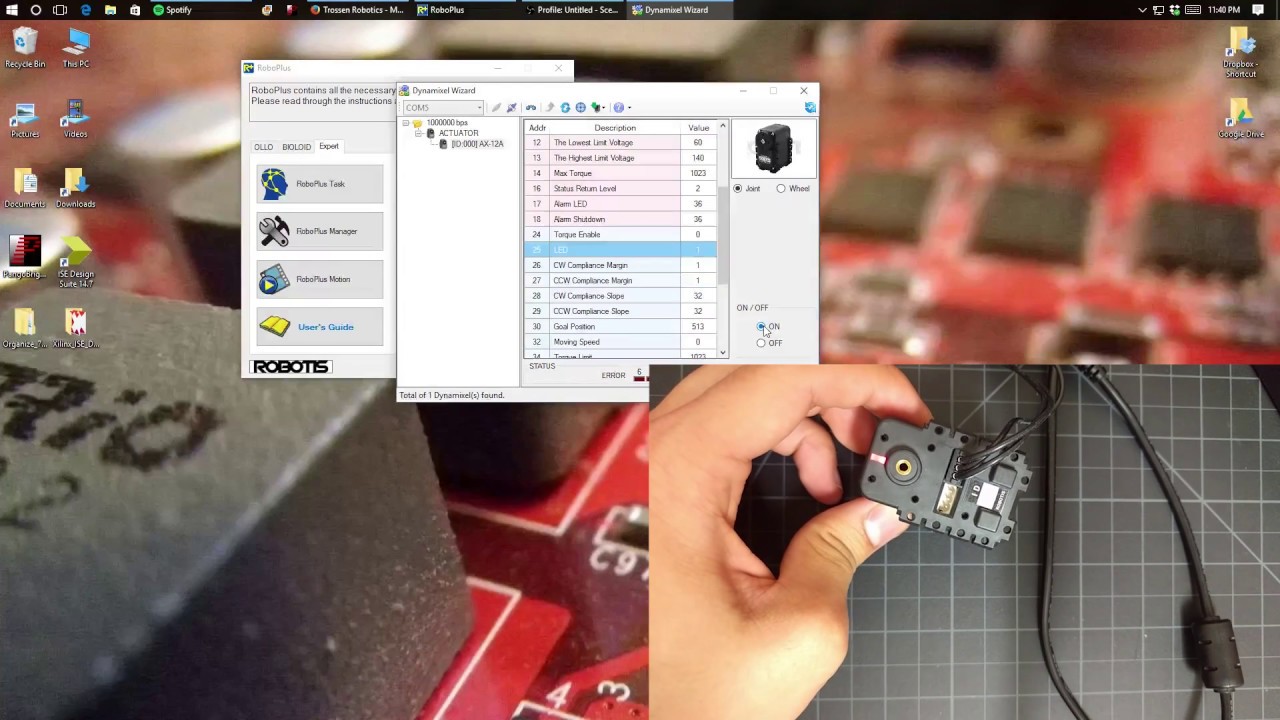
Task: Launch Microsoft Edge from taskbar
Action: coord(85,10)
